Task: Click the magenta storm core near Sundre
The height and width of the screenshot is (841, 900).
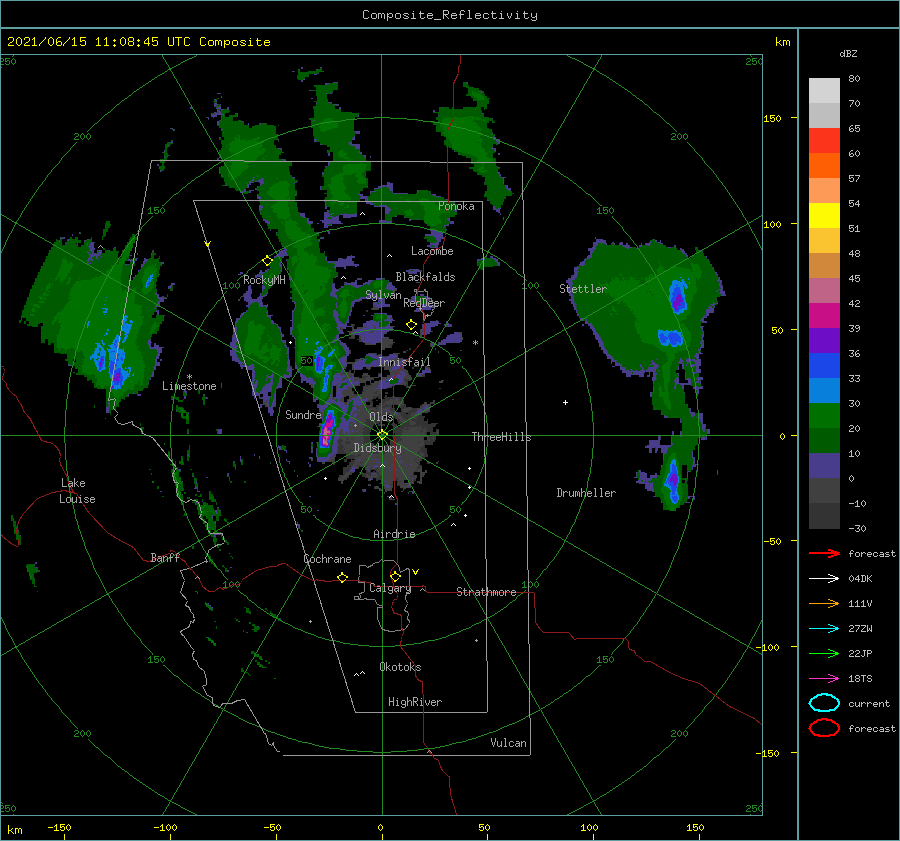Action: [x=327, y=429]
